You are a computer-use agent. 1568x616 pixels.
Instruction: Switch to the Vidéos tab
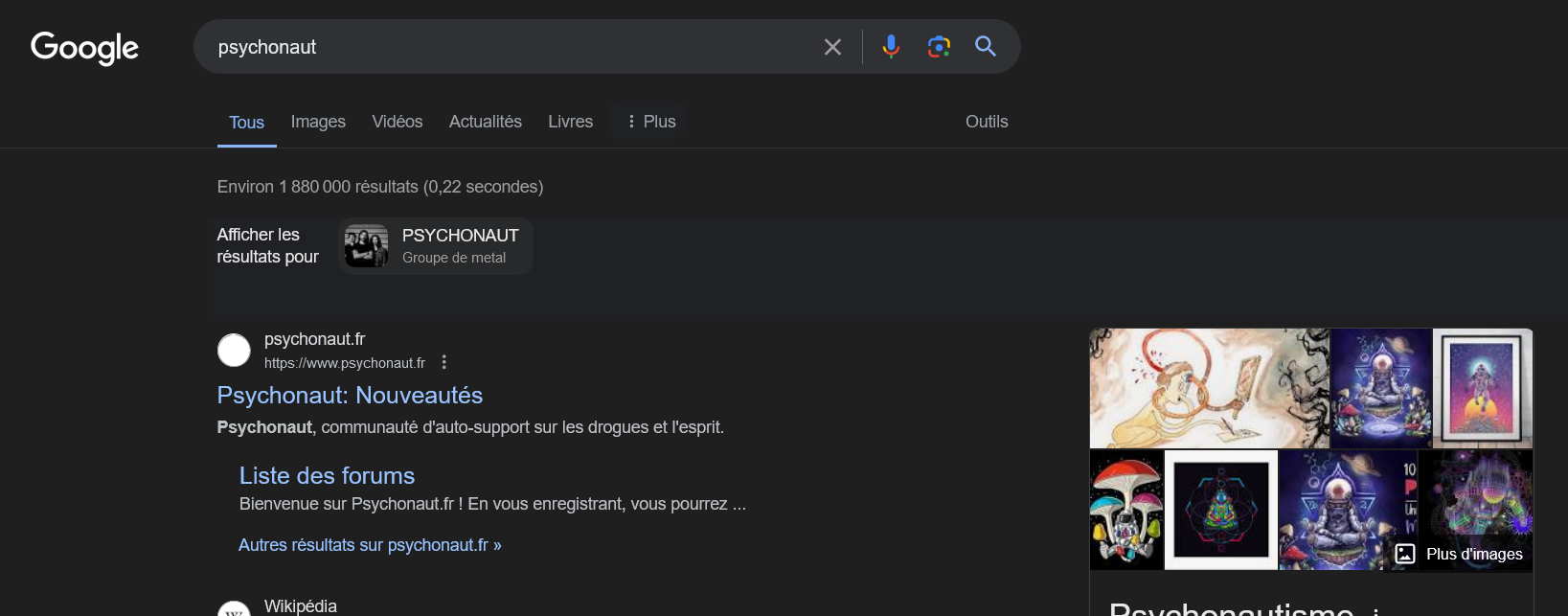coord(398,122)
